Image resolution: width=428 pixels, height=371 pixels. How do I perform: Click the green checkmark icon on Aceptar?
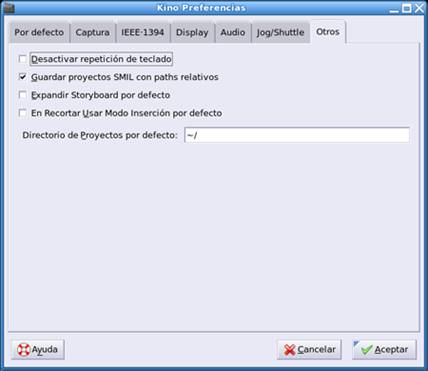pos(367,350)
